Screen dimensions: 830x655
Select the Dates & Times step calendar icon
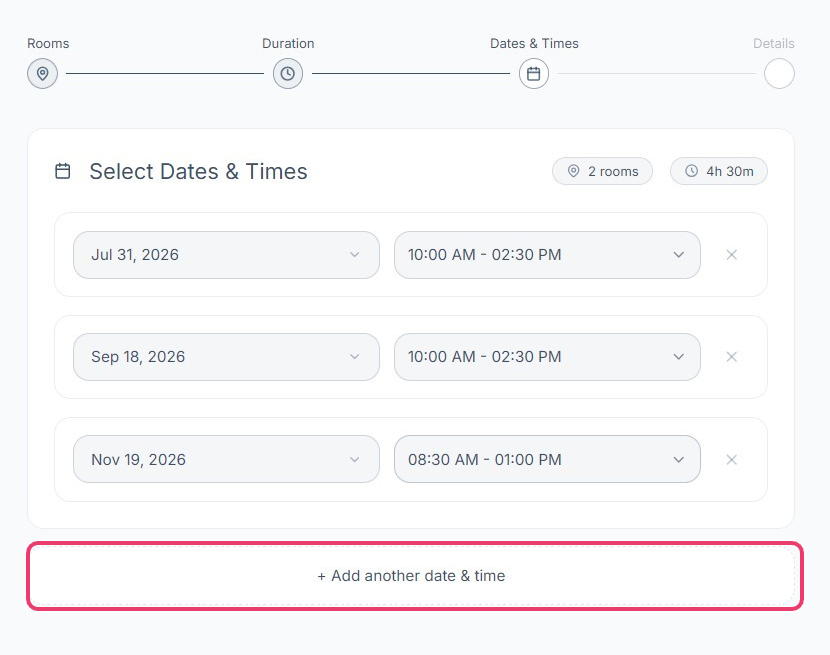534,74
